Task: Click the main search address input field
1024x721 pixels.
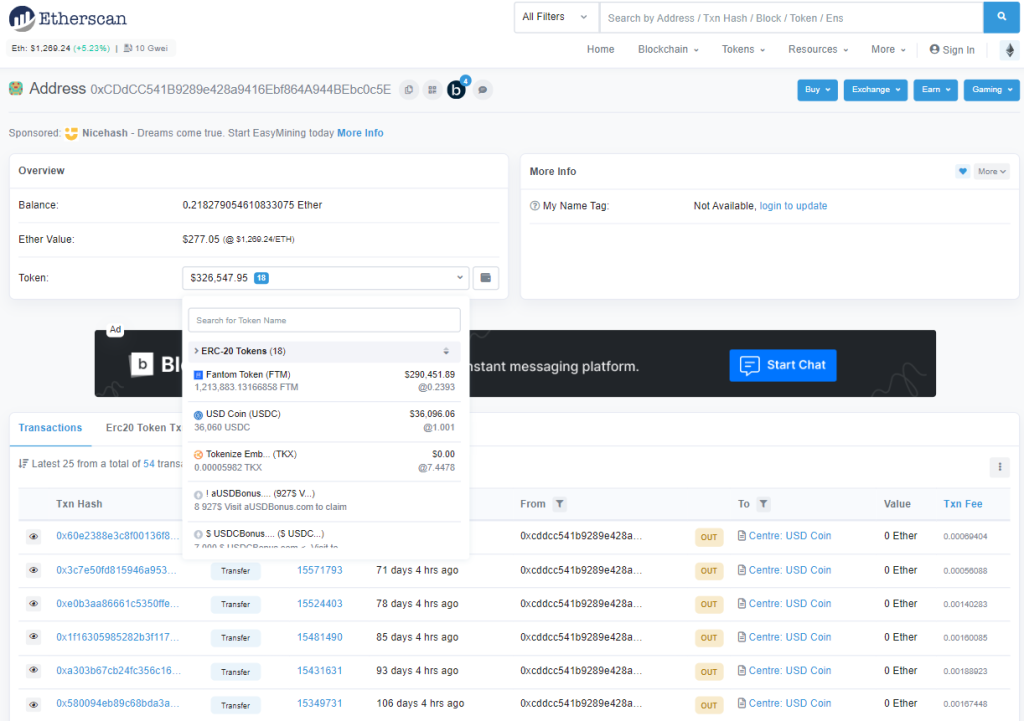Action: 791,18
